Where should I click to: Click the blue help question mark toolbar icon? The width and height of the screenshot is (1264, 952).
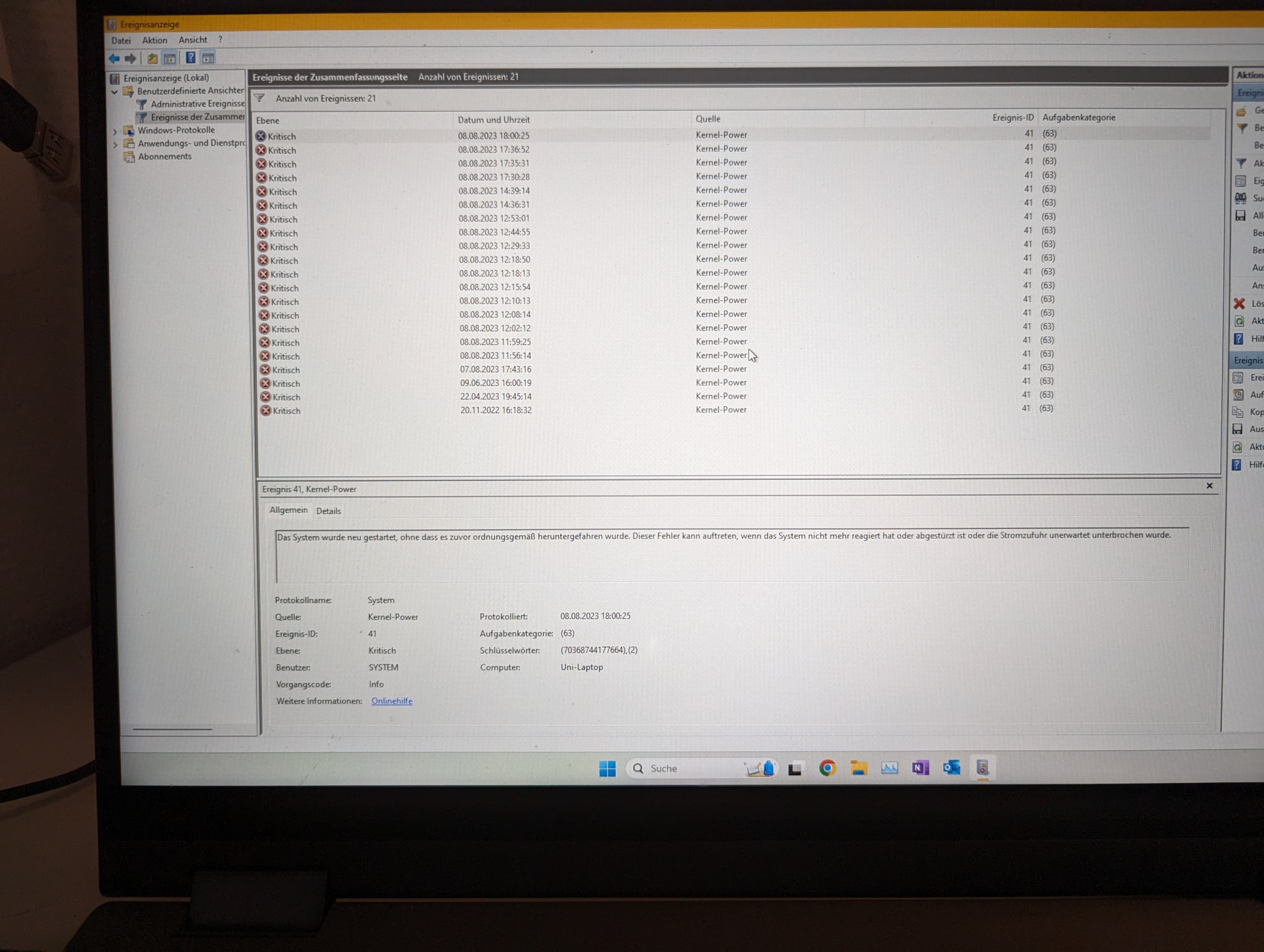click(x=191, y=58)
